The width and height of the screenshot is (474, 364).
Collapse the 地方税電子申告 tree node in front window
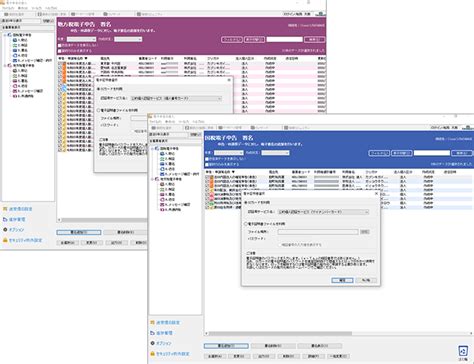point(152,179)
